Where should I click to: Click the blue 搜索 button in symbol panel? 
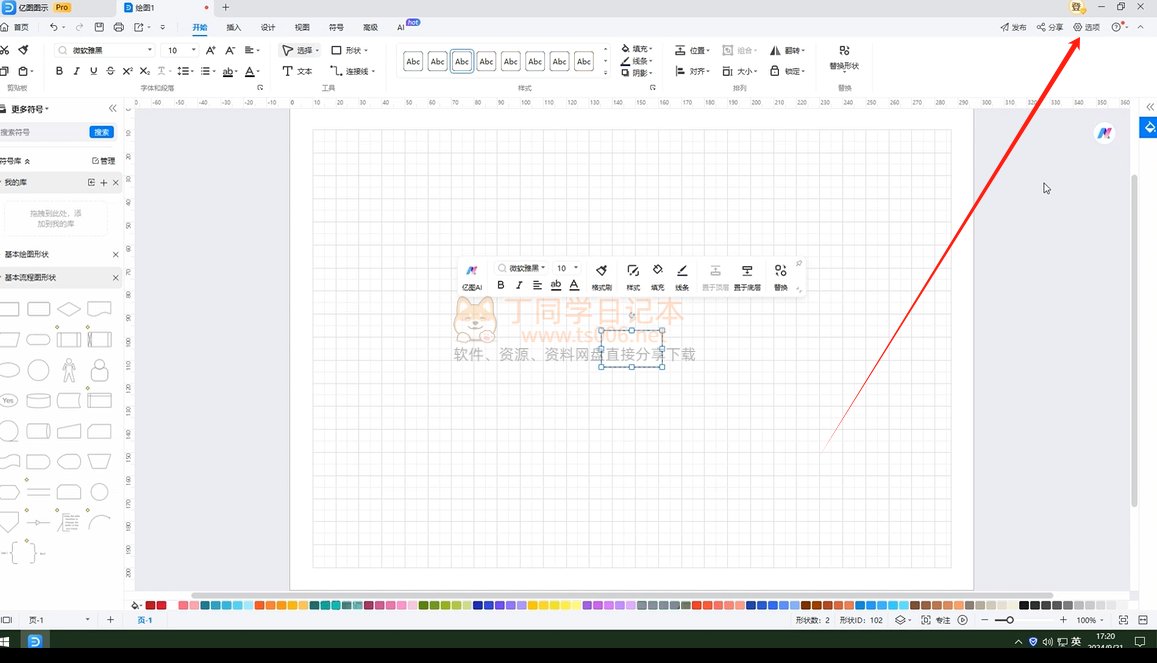pyautogui.click(x=101, y=132)
